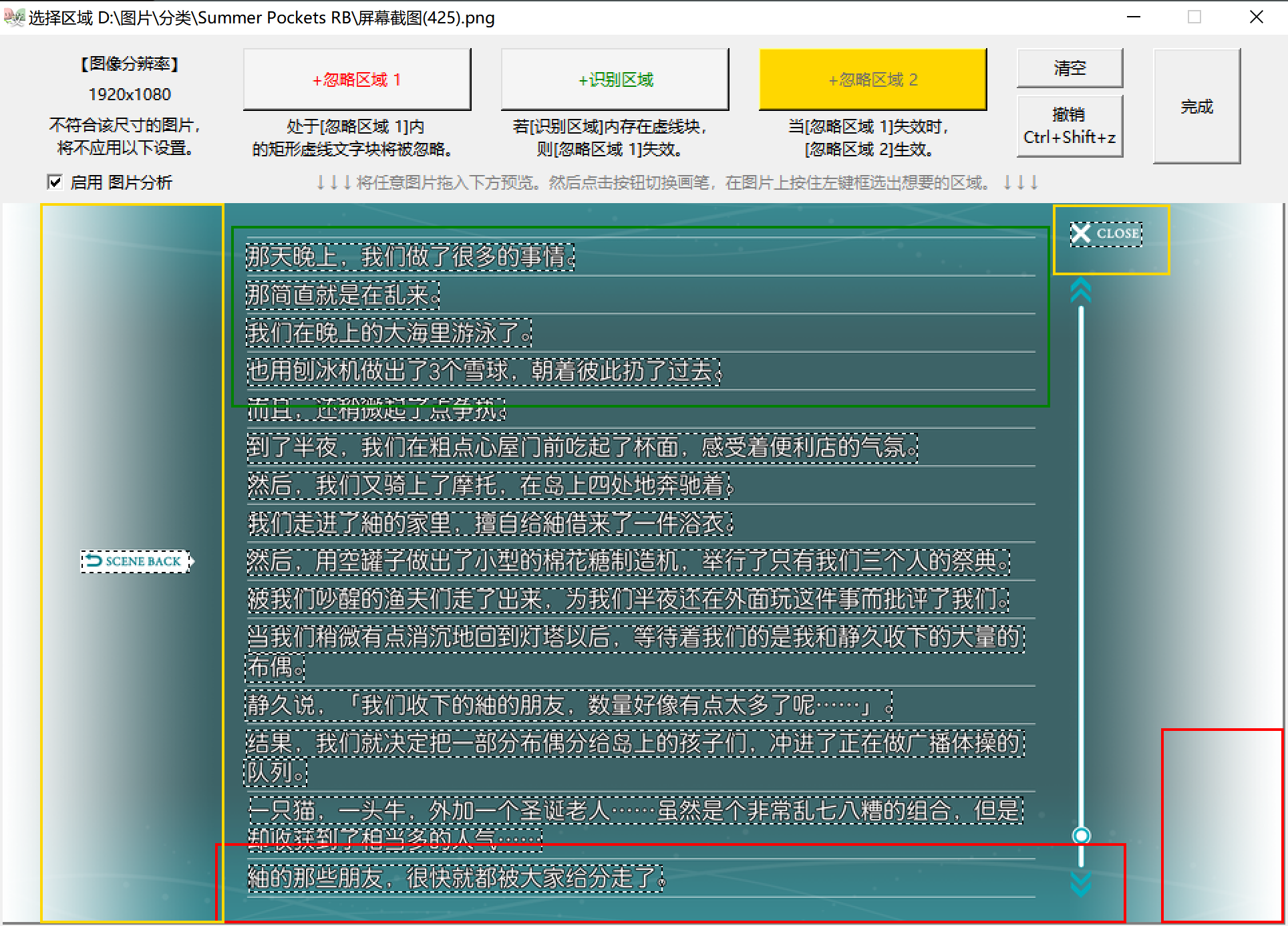Click the double up-arrow scroll icon

point(1080,291)
